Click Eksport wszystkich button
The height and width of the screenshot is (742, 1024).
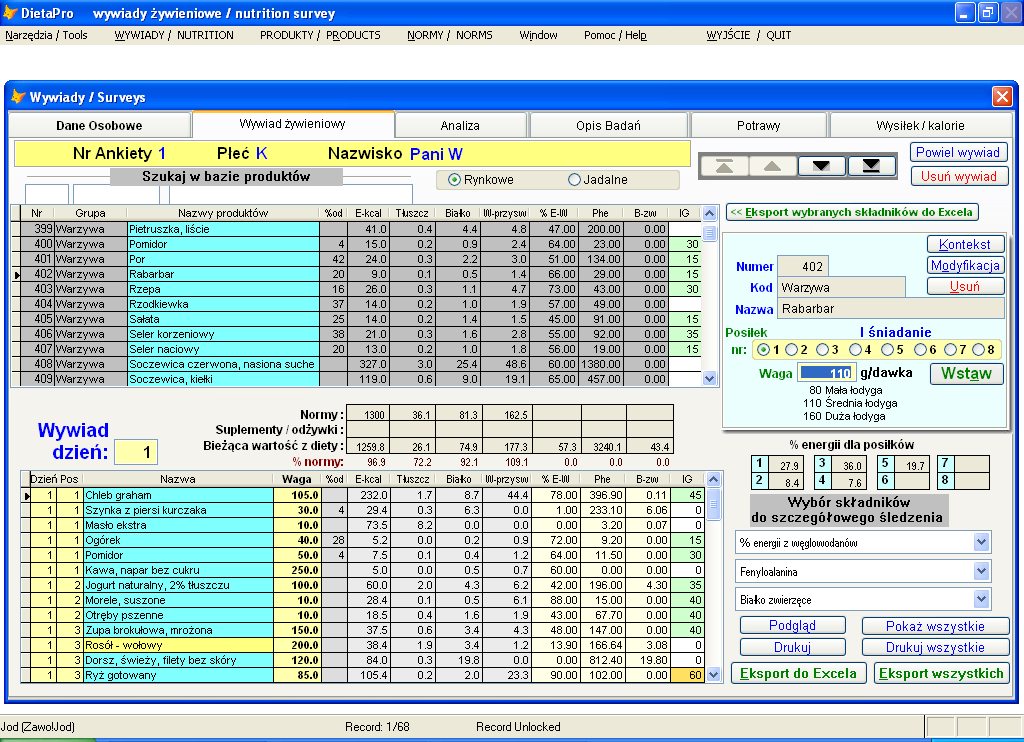[941, 673]
